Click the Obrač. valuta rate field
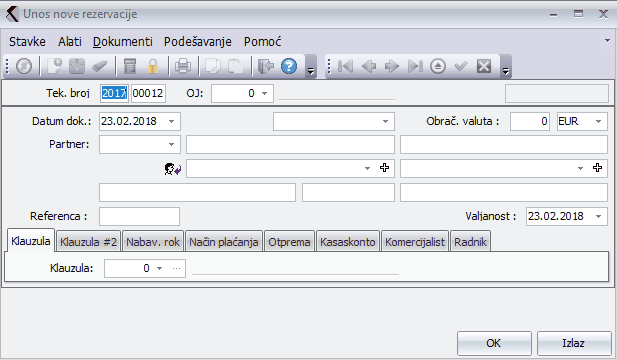 tap(530, 122)
